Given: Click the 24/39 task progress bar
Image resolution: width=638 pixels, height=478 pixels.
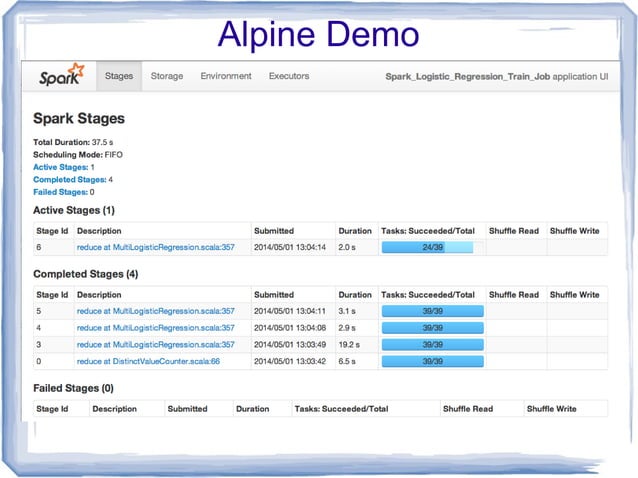Looking at the screenshot, I should (432, 247).
